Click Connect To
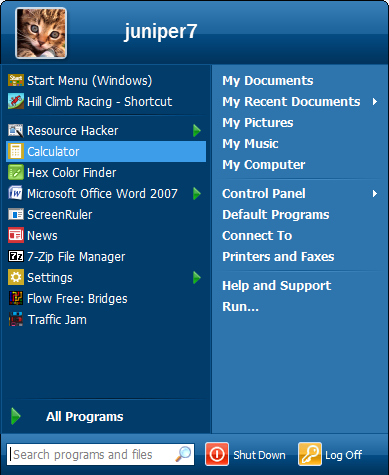 coord(257,235)
